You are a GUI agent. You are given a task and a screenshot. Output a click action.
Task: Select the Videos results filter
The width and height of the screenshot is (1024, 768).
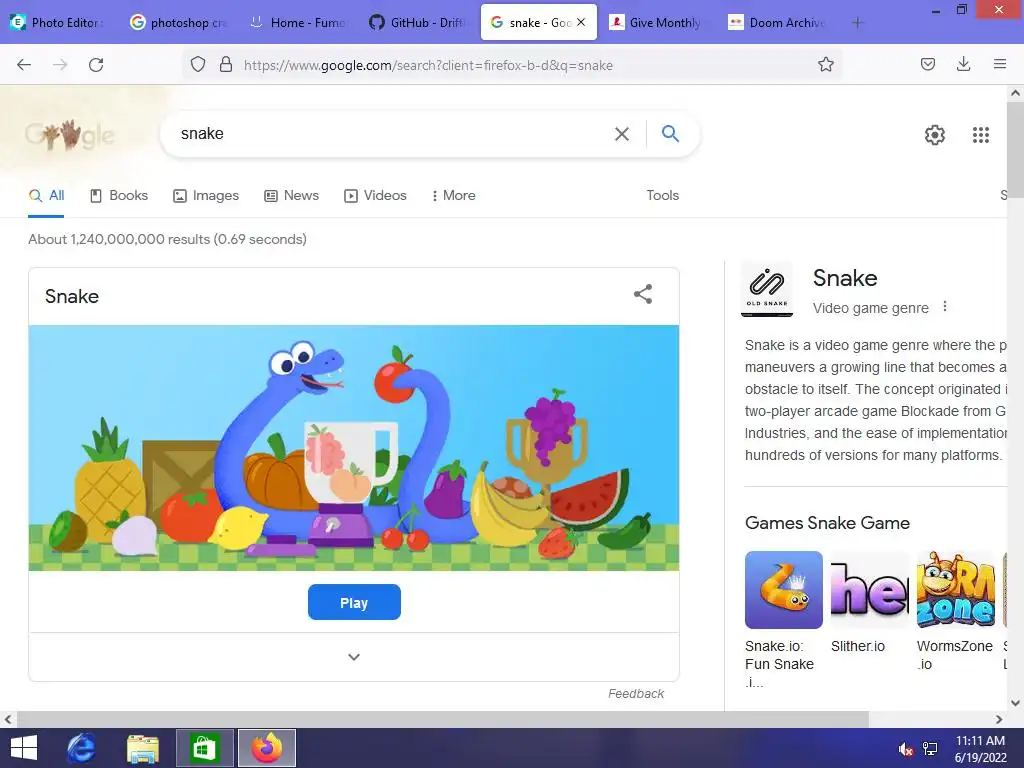pos(375,195)
